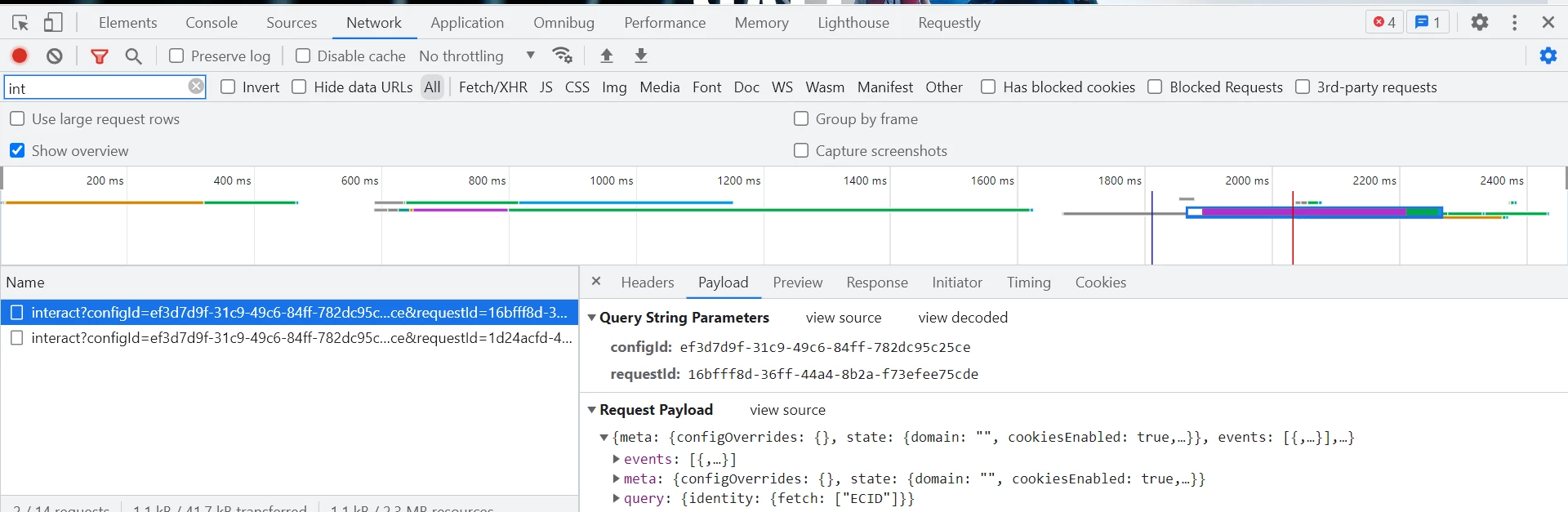Check Hide data URLs
This screenshot has width=1568, height=512.
[299, 87]
